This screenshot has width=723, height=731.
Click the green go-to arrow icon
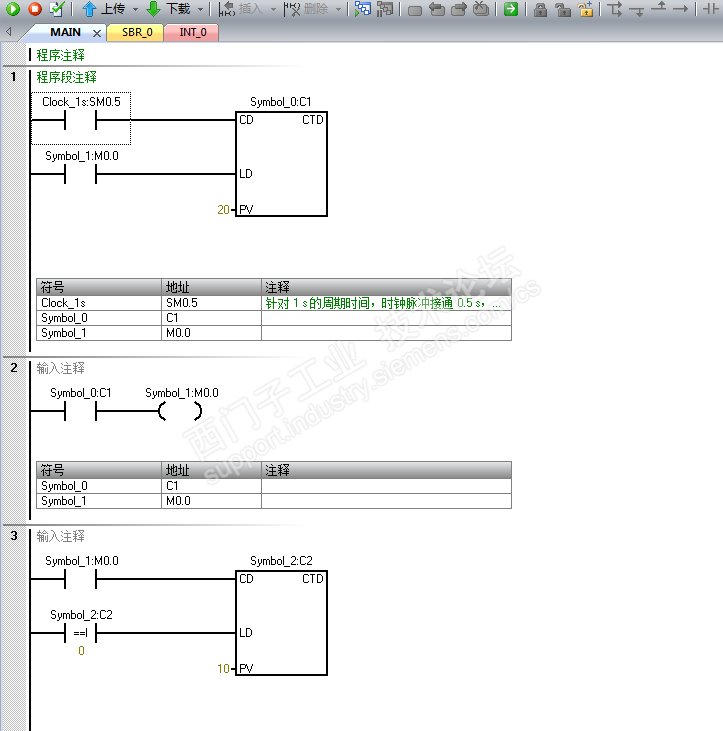(x=511, y=9)
